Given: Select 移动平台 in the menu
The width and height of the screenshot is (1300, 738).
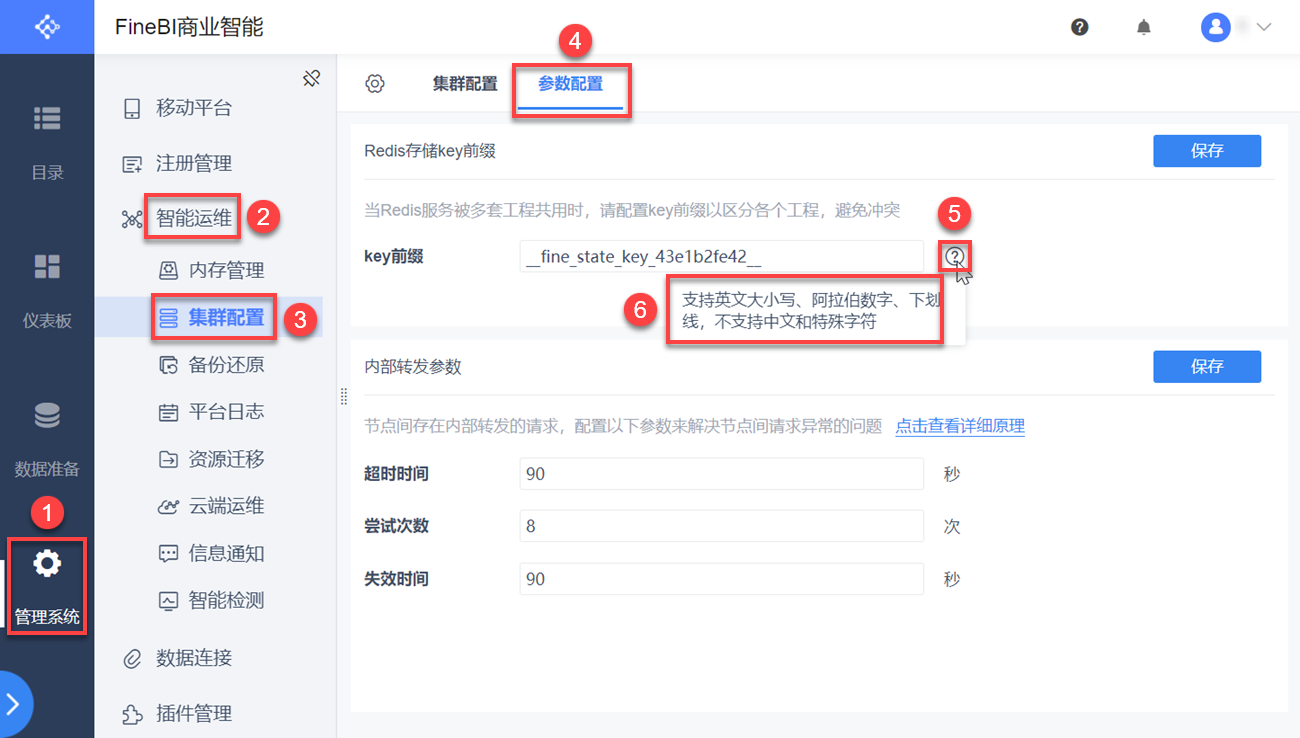Looking at the screenshot, I should (193, 108).
